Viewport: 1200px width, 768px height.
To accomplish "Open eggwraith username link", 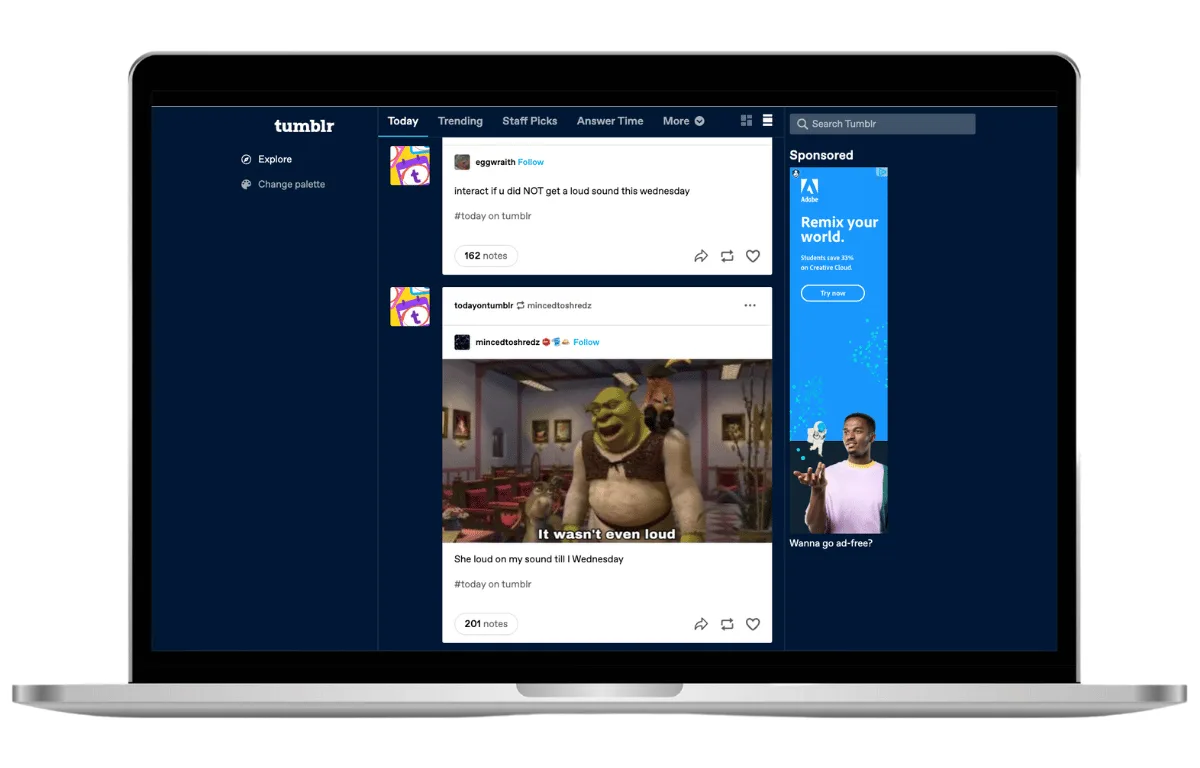I will (495, 162).
